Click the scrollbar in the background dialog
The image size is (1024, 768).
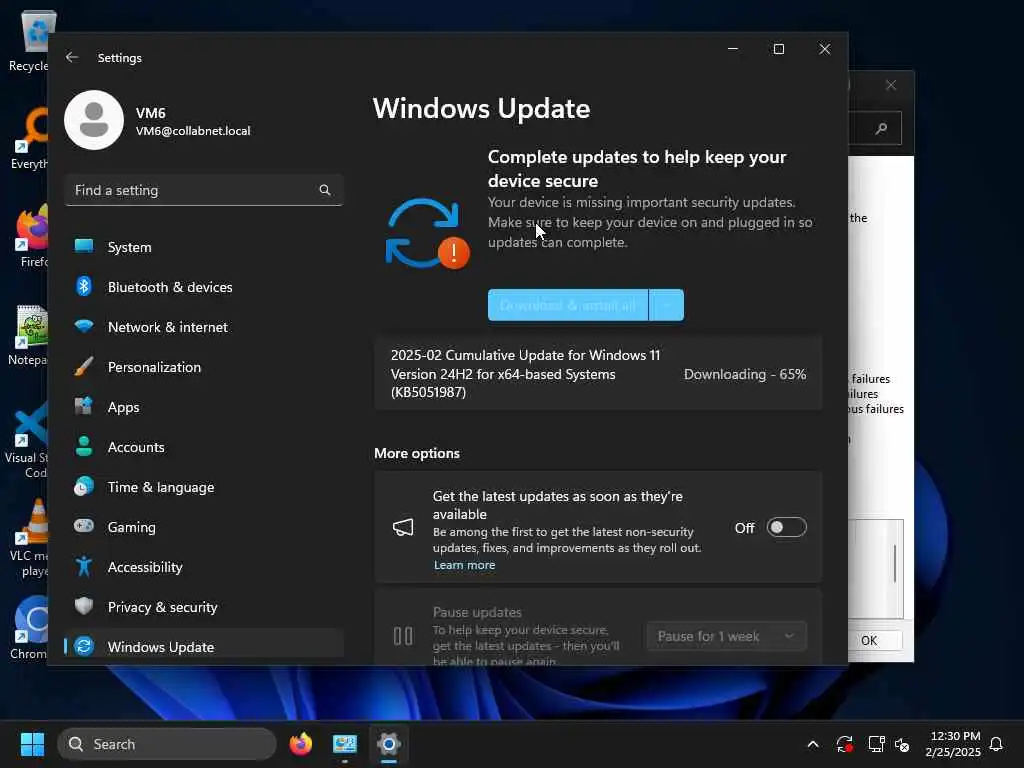[x=895, y=564]
